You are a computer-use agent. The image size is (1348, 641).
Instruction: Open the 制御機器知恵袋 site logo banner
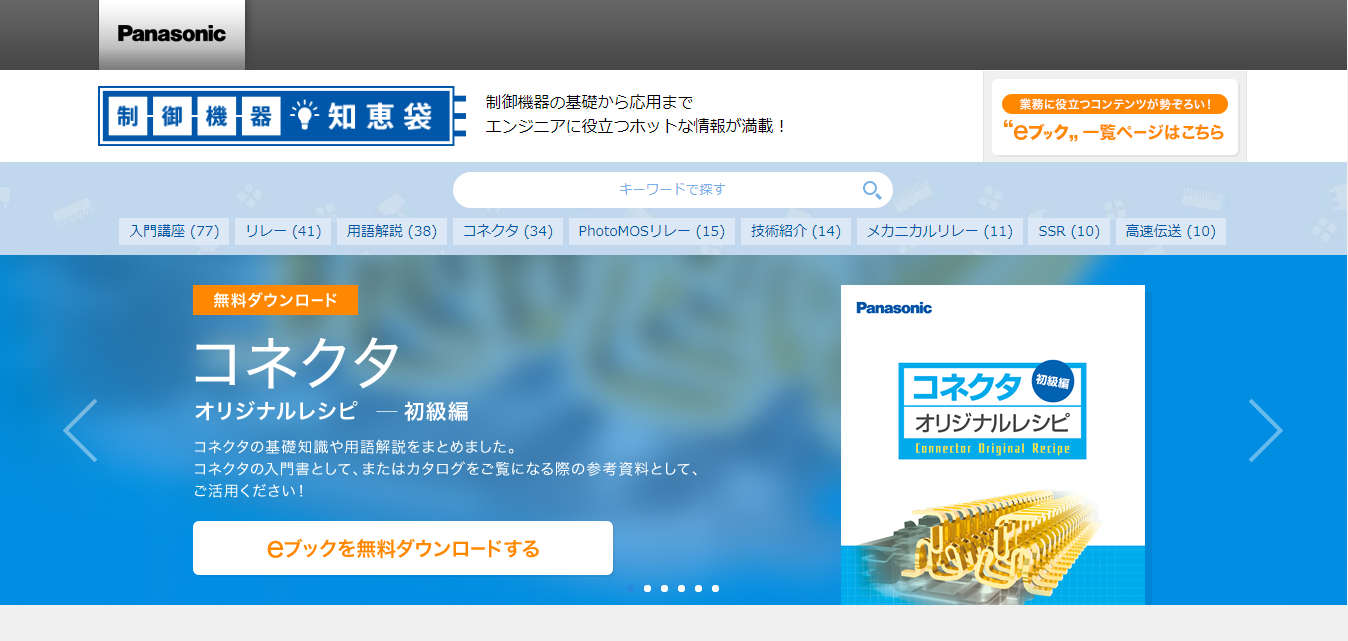click(x=283, y=116)
